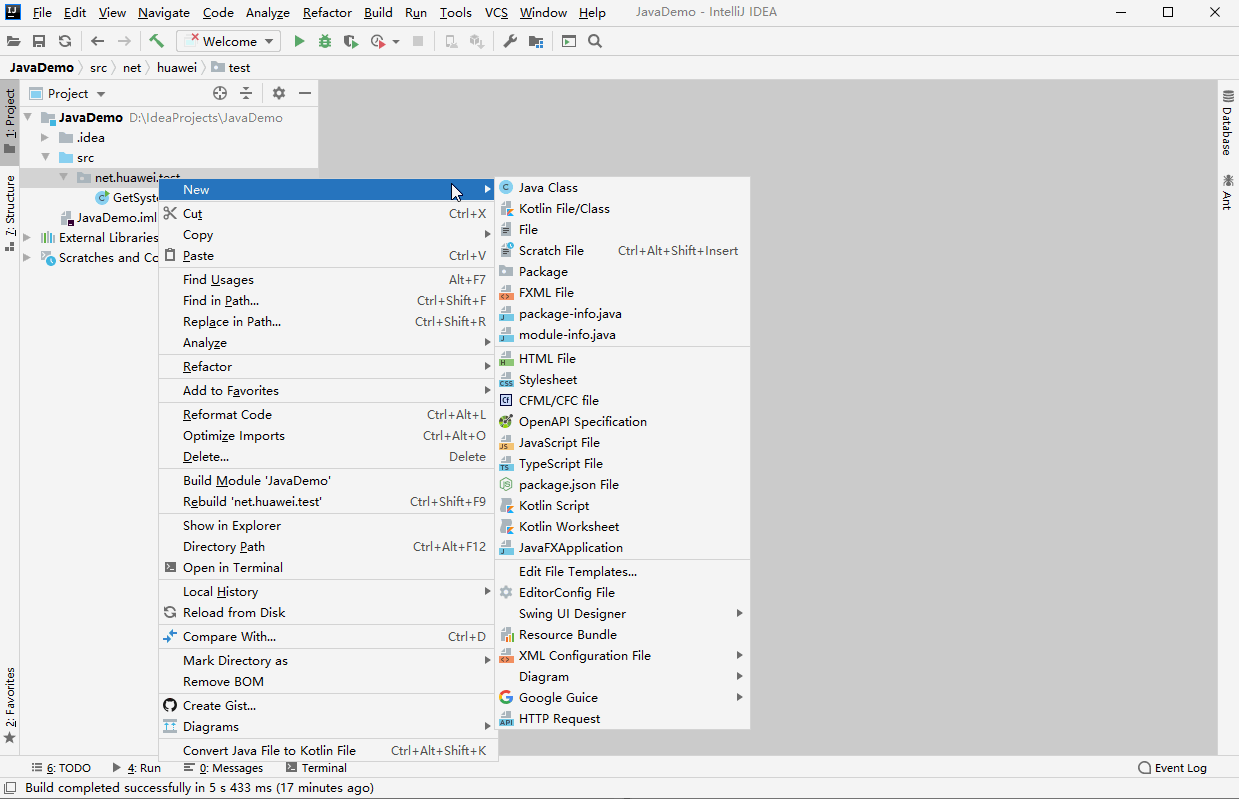
Task: Open the Ant tool window
Action: [1227, 192]
